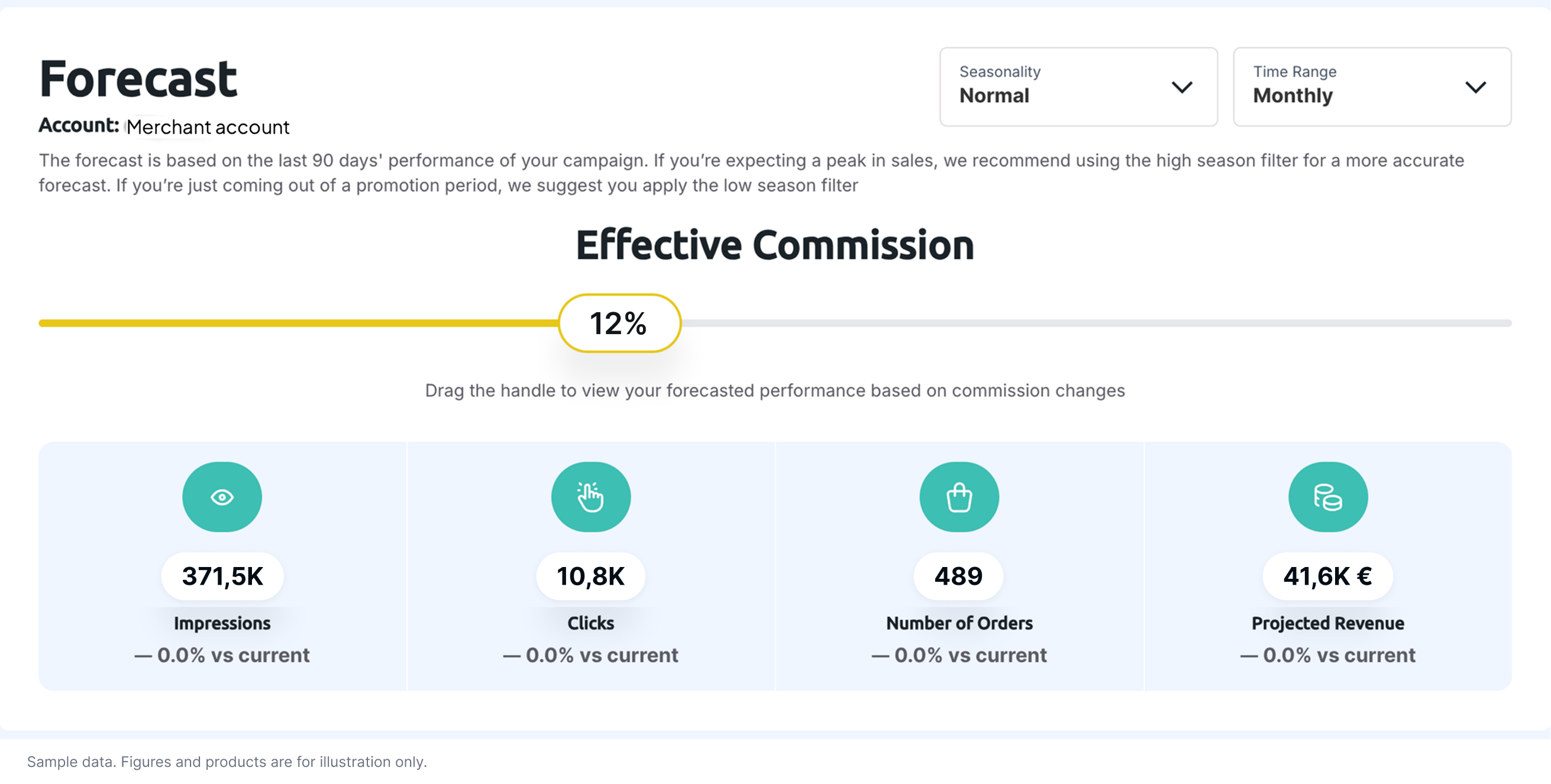Click the Number of Orders label

[x=959, y=623]
